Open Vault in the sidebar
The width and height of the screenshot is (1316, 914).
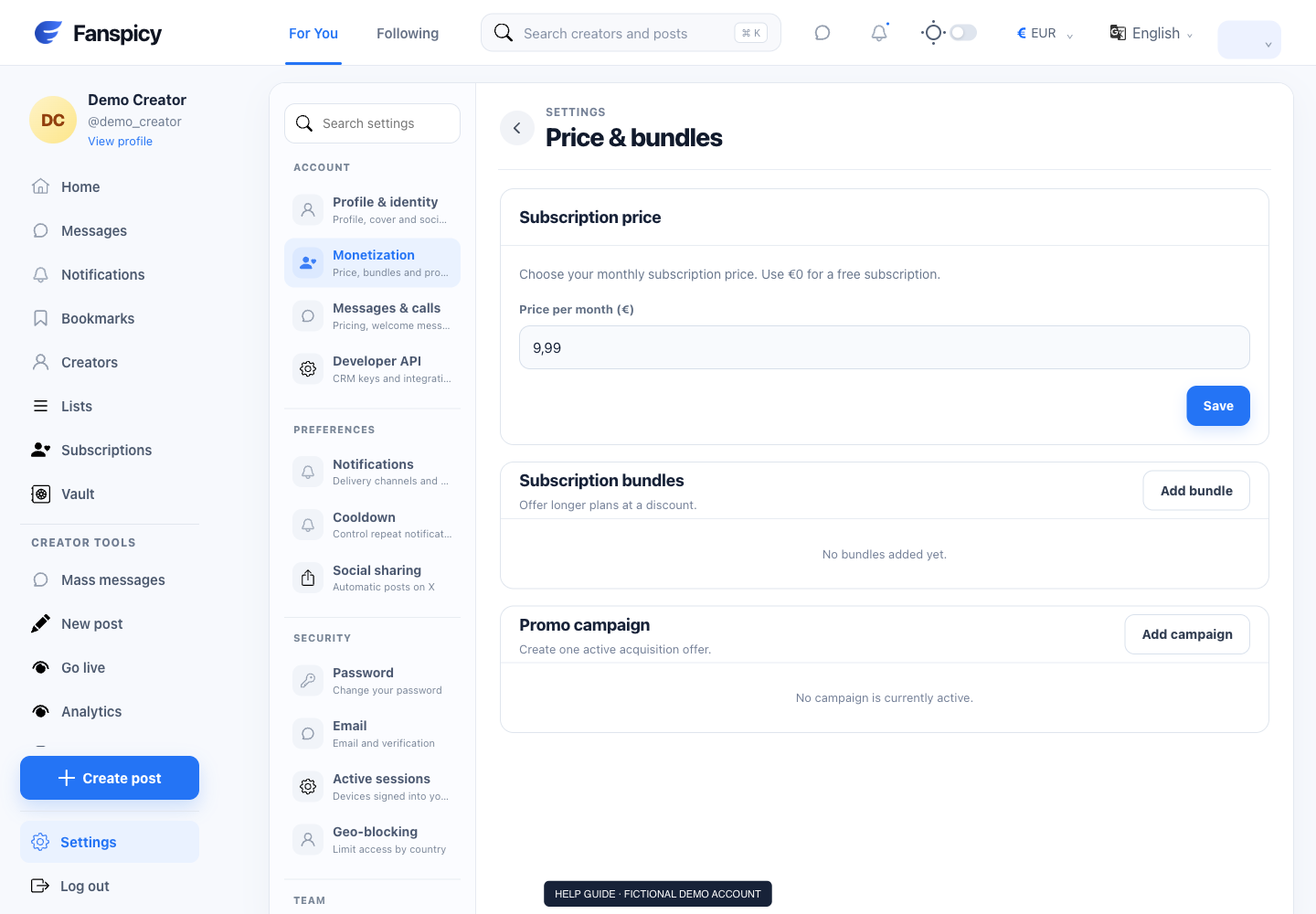(110, 494)
